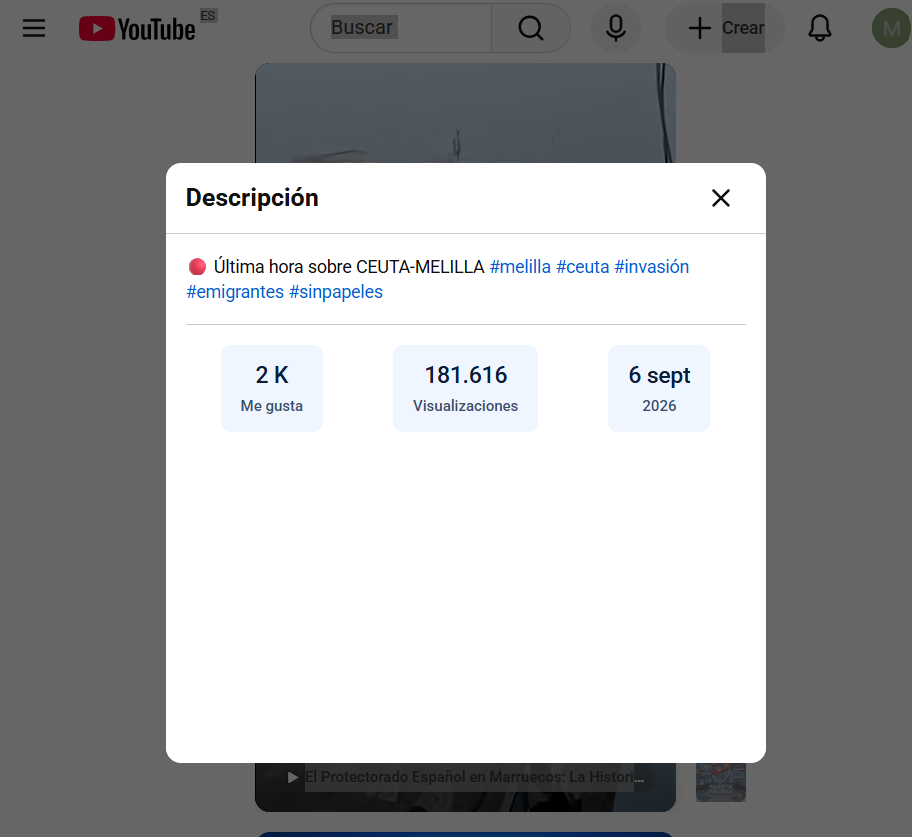Click the 181.616 Visualizaciones stat

pos(465,389)
